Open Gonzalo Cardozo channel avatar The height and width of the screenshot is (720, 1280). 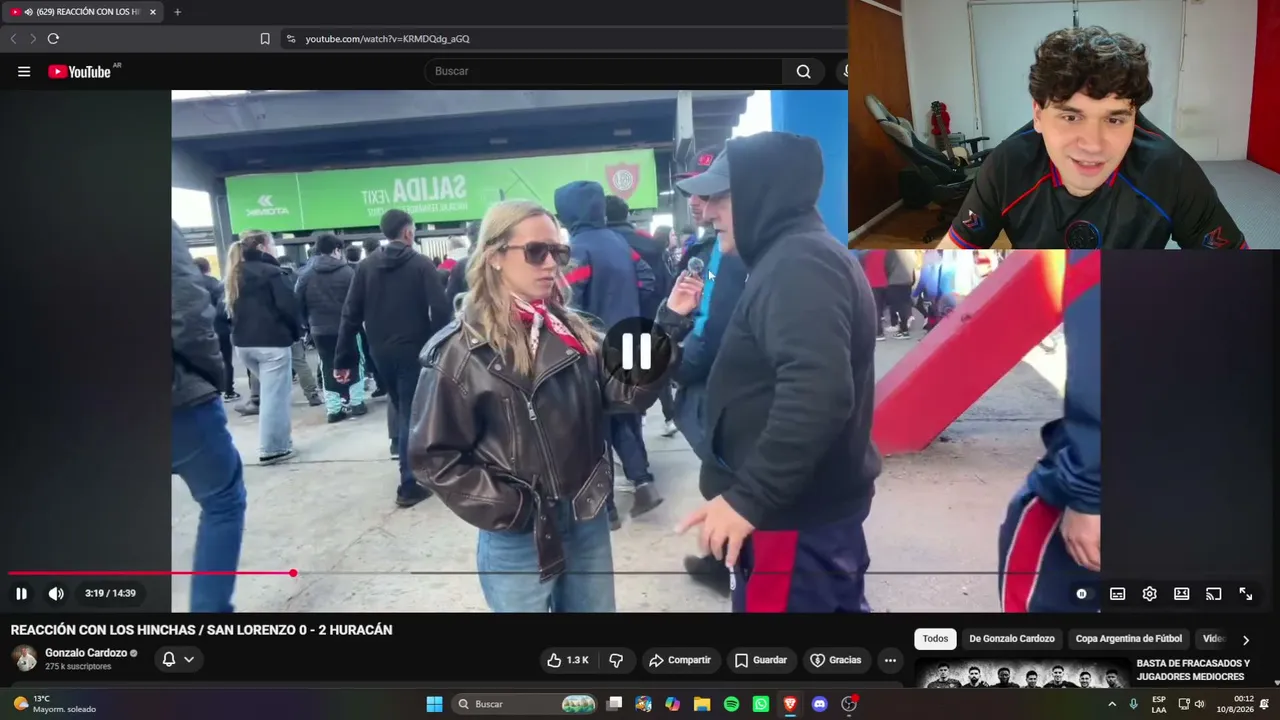tap(25, 659)
